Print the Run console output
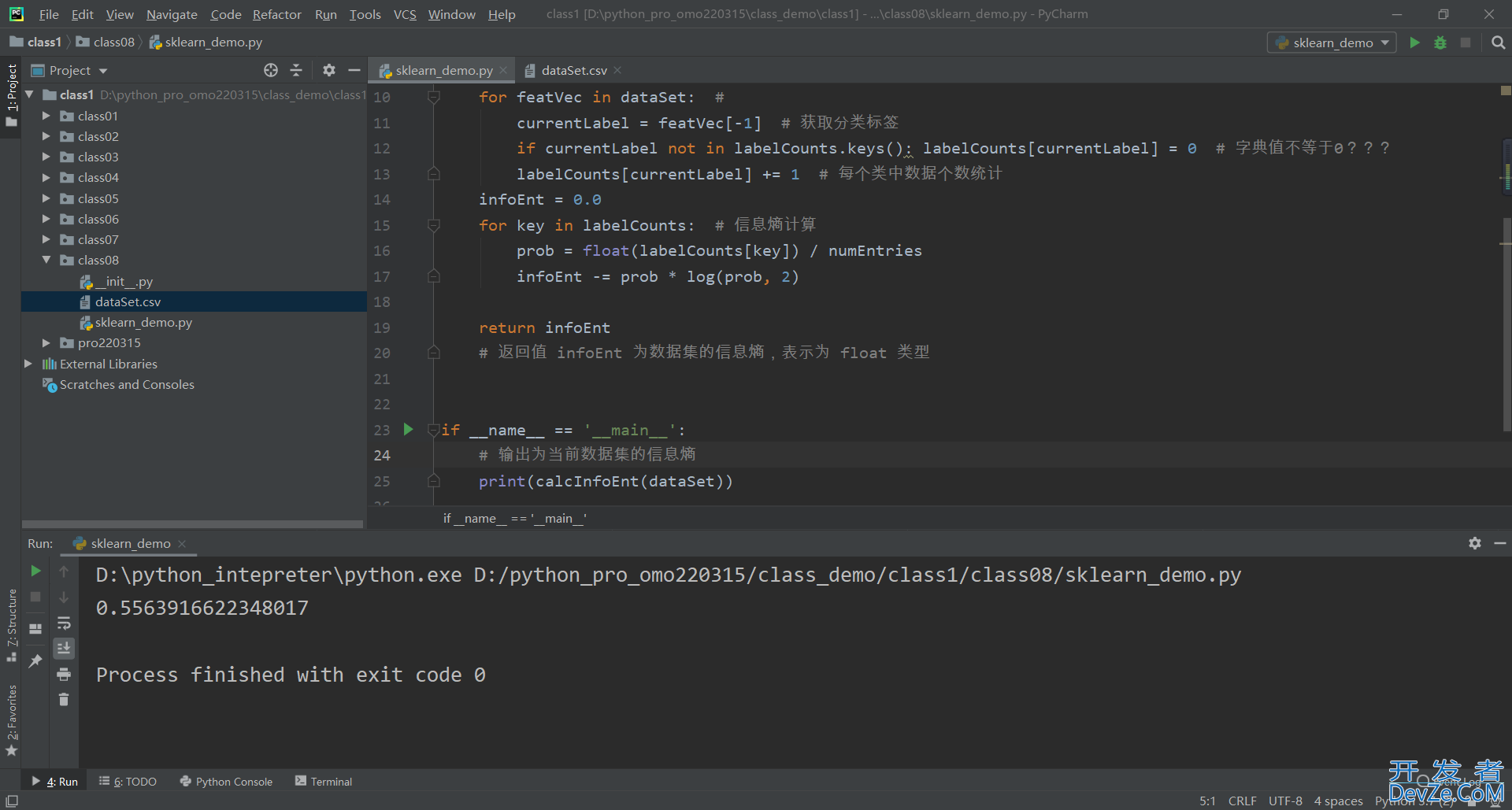Screen dimensions: 1512x810 click(64, 674)
